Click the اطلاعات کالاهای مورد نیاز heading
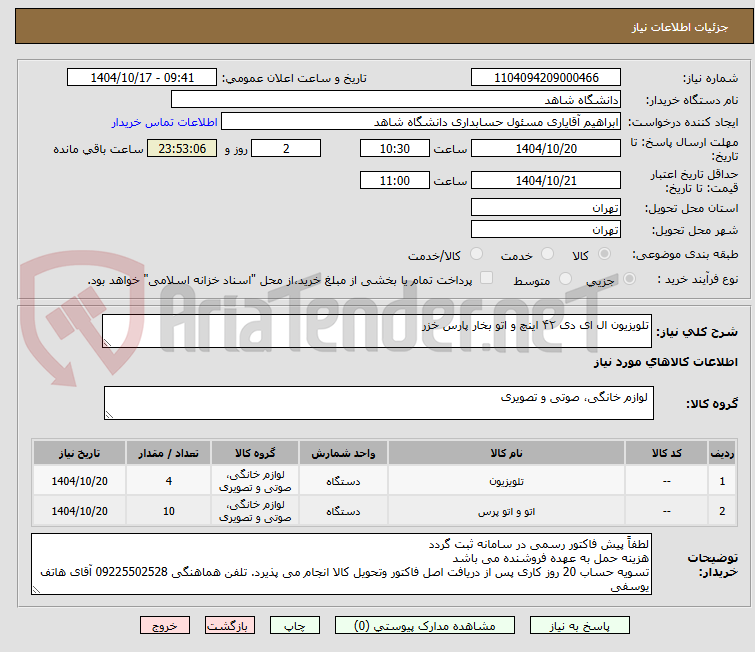Screen dimensions: 755x652 tap(665, 362)
